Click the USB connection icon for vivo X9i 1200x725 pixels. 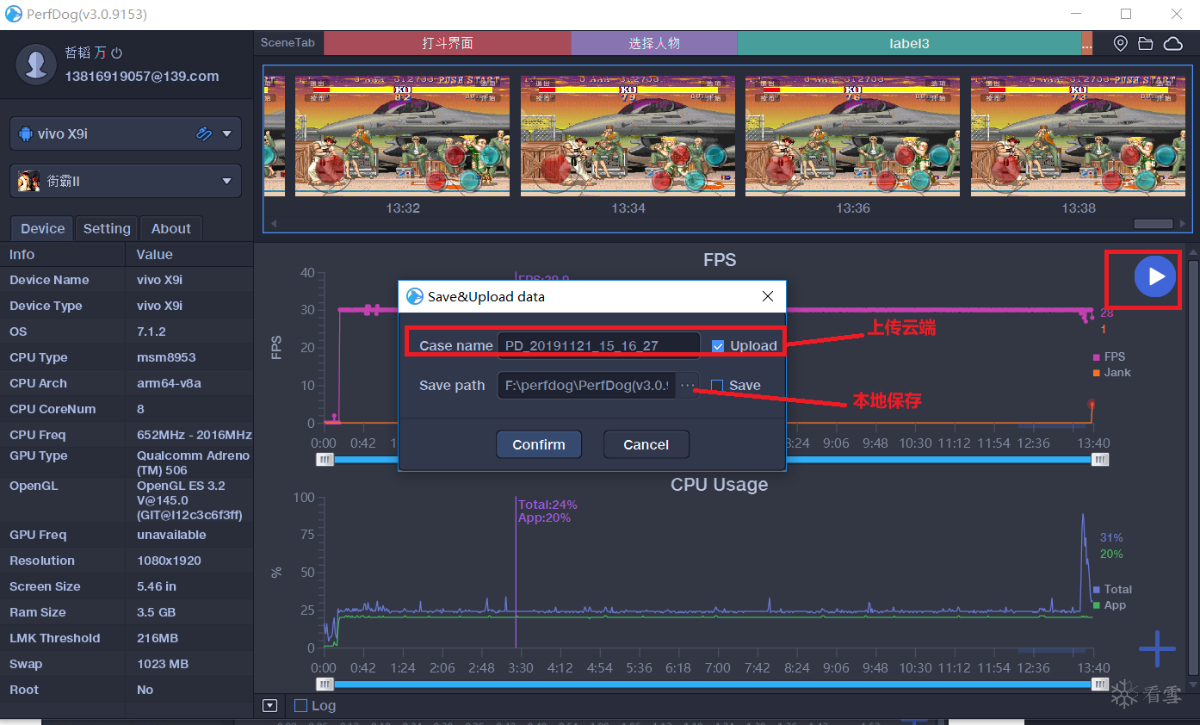[x=204, y=133]
